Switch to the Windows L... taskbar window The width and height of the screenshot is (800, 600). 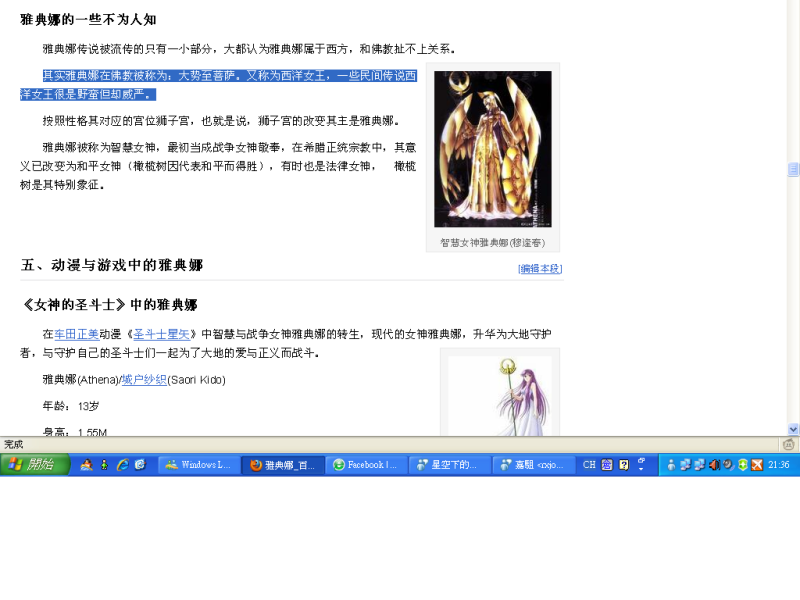point(199,465)
